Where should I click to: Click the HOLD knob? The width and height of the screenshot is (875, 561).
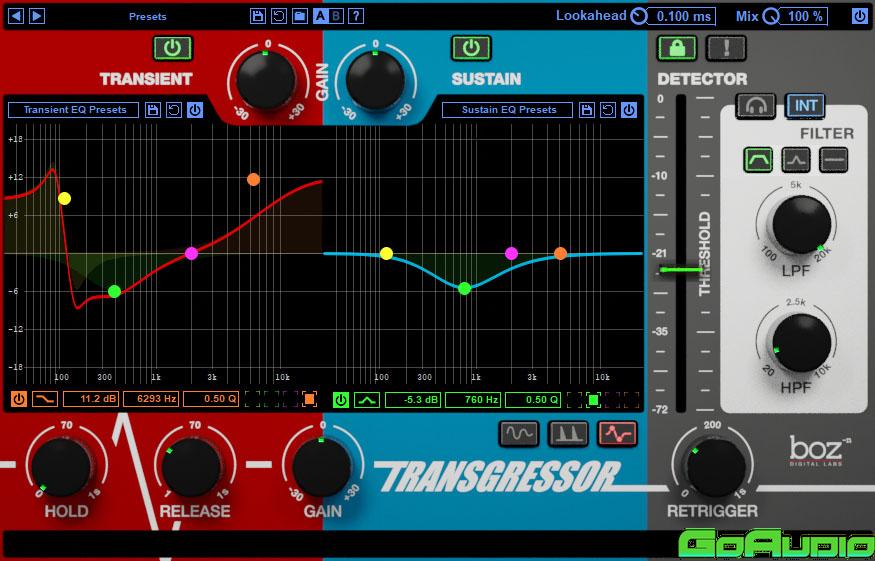(60, 467)
